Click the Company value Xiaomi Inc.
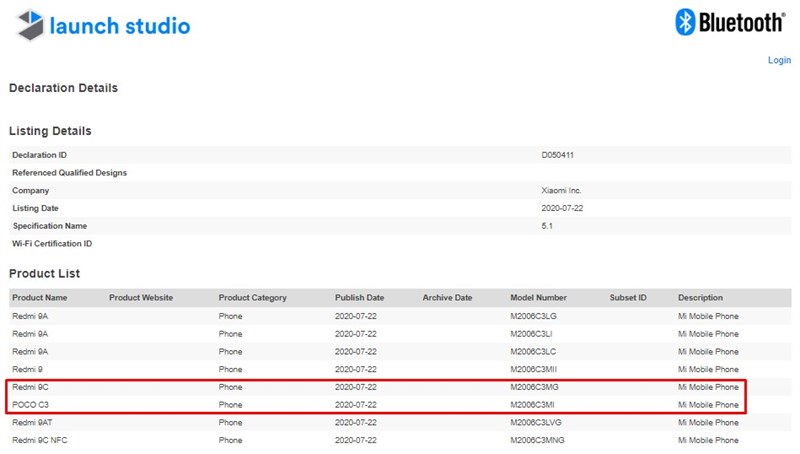The height and width of the screenshot is (454, 800). coord(561,190)
